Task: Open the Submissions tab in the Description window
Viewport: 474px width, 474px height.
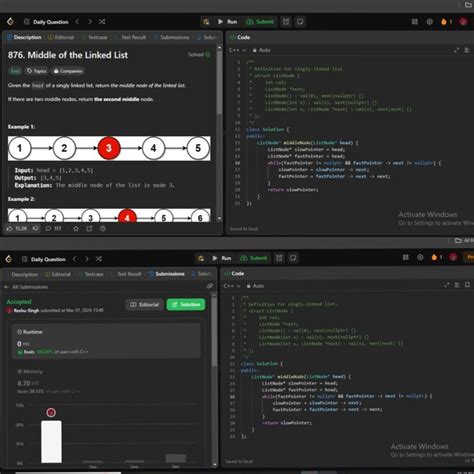Action: point(172,37)
